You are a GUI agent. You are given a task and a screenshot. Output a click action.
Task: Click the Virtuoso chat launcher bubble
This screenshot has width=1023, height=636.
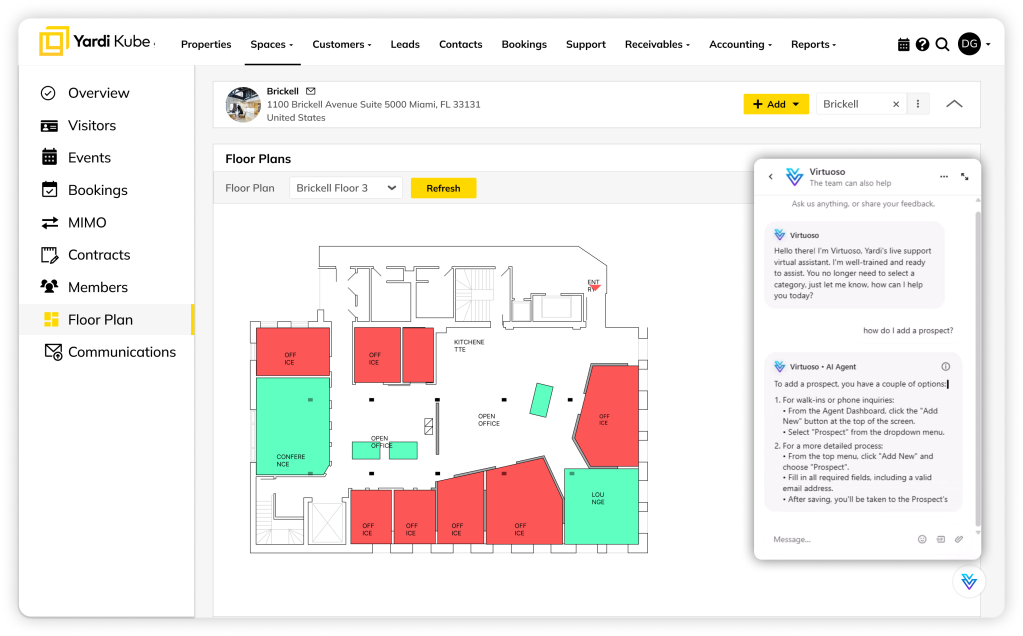[968, 581]
